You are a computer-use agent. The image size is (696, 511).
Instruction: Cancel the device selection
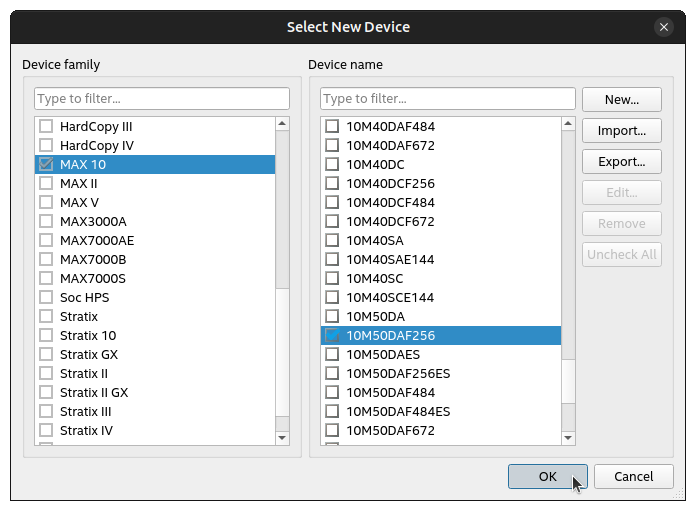[633, 477]
